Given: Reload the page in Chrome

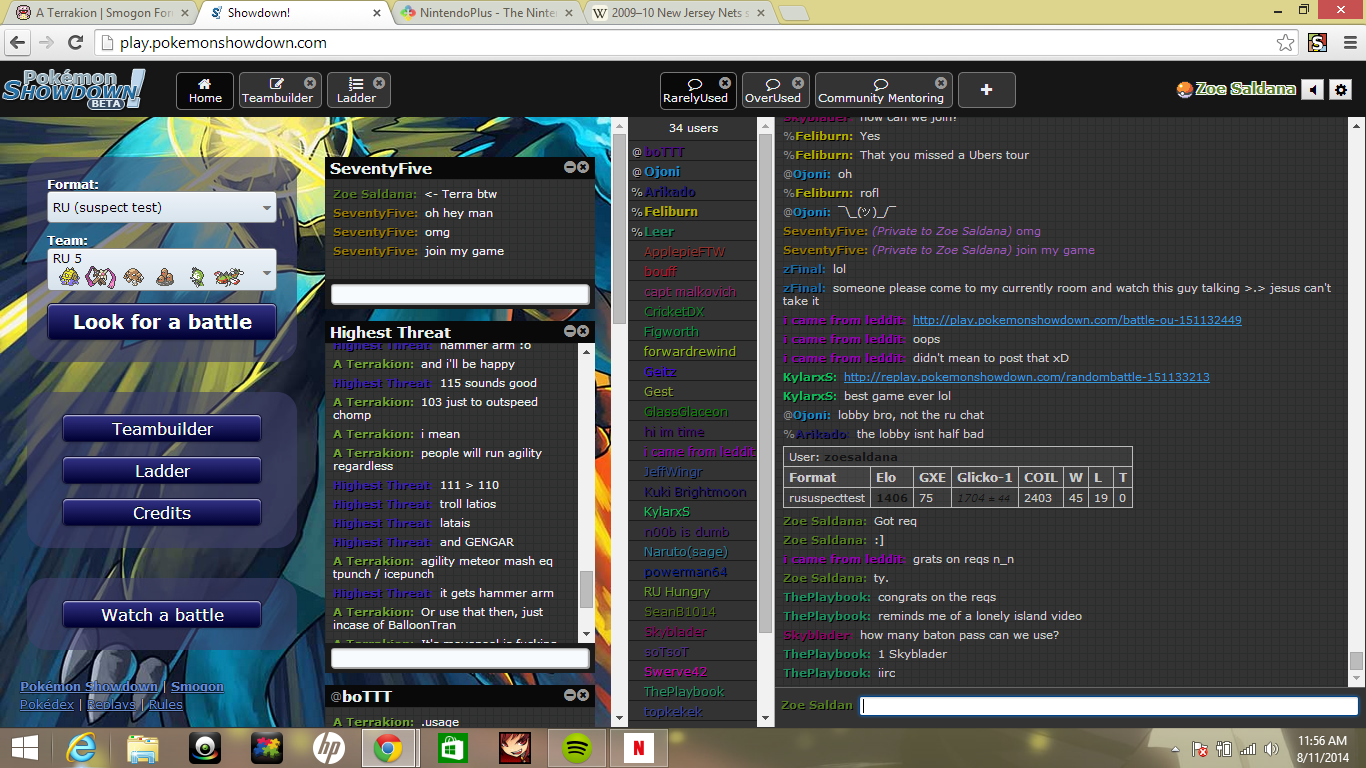Looking at the screenshot, I should click(75, 43).
